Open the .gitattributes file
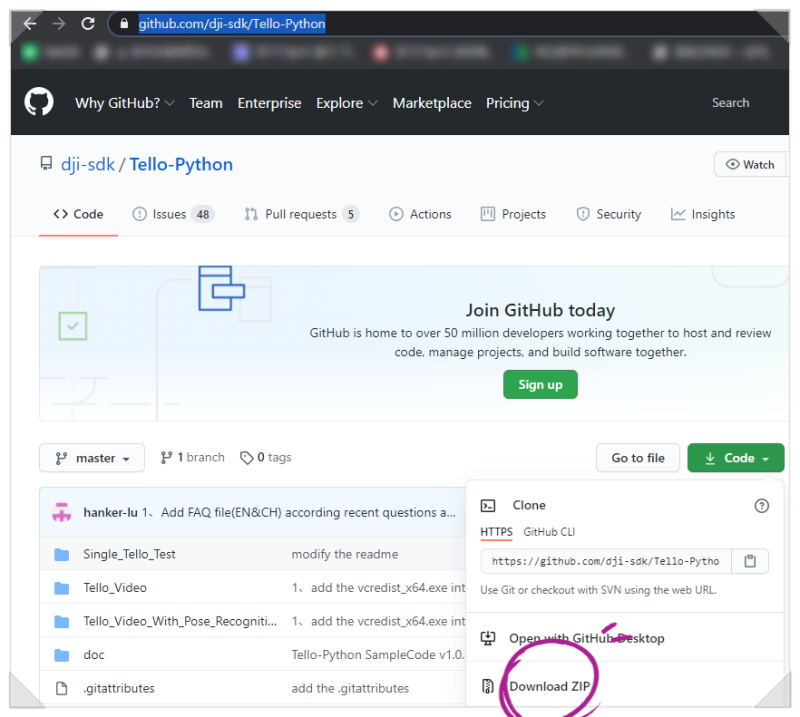Image resolution: width=800 pixels, height=717 pixels. [x=119, y=688]
